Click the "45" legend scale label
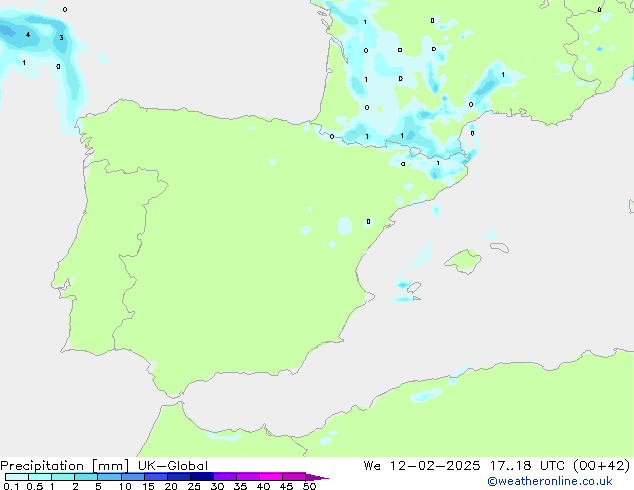 click(x=286, y=486)
